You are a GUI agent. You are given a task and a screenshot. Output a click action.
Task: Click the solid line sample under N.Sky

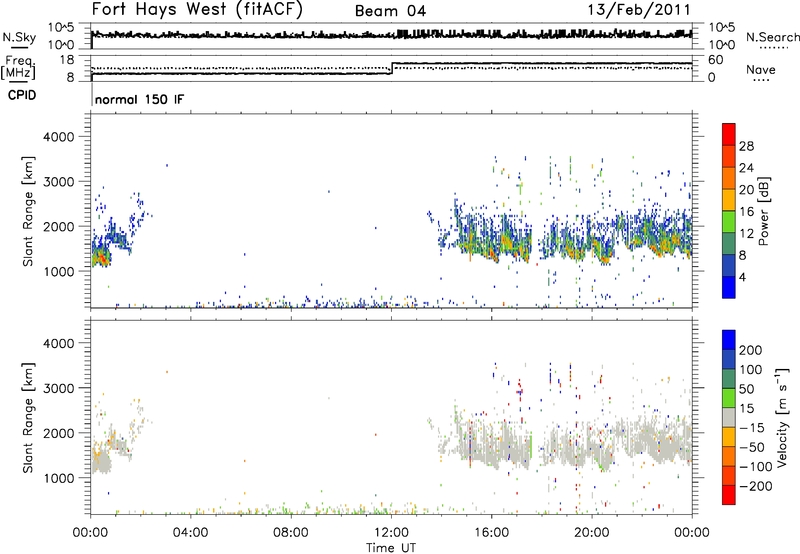click(20, 48)
